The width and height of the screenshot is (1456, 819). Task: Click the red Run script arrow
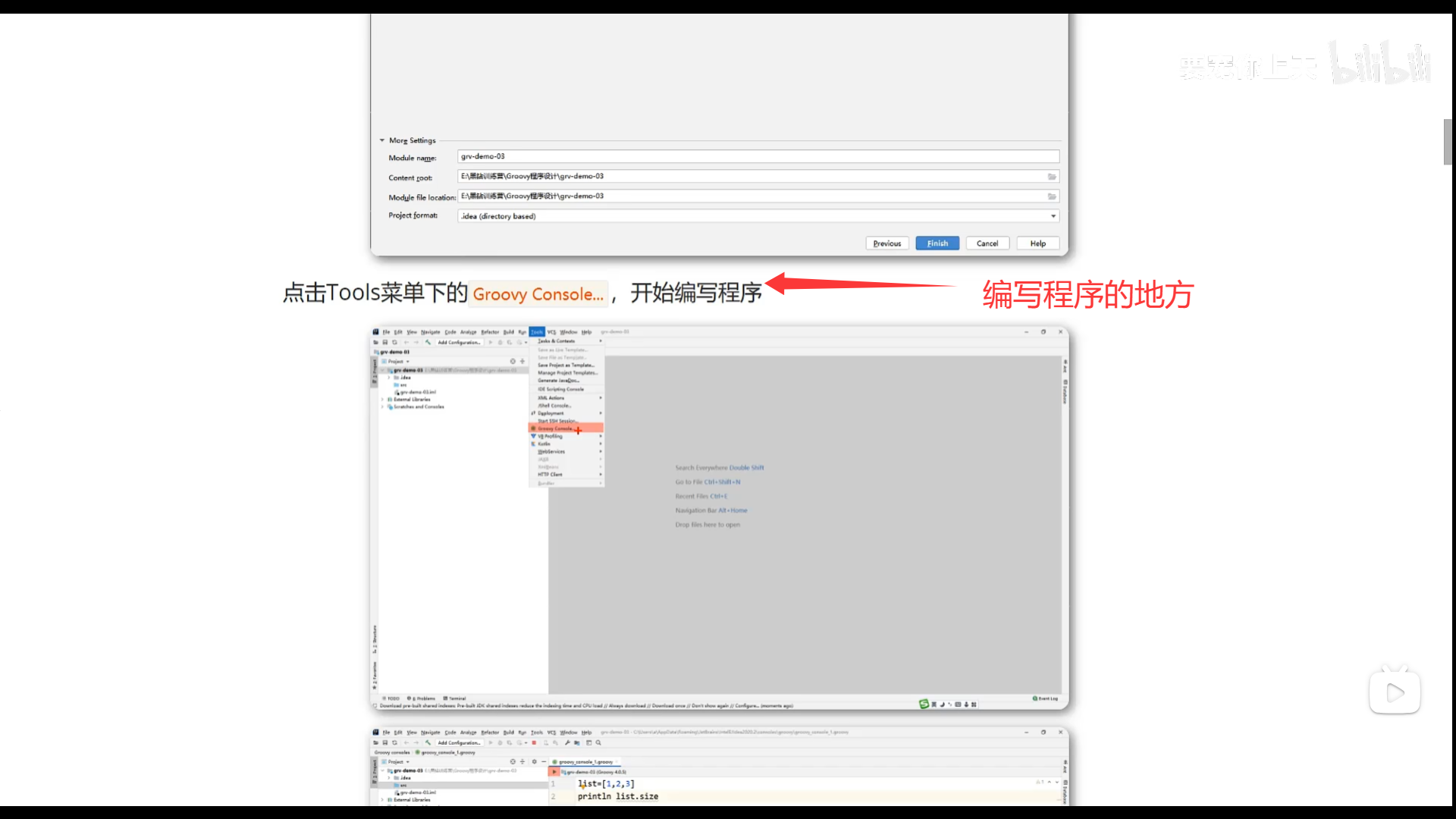coord(554,771)
